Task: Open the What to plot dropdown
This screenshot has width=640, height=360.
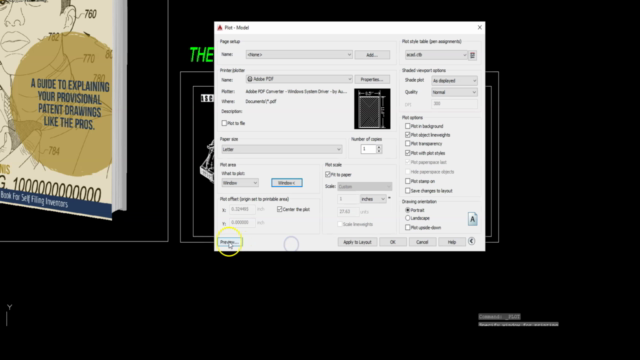Action: (x=240, y=183)
